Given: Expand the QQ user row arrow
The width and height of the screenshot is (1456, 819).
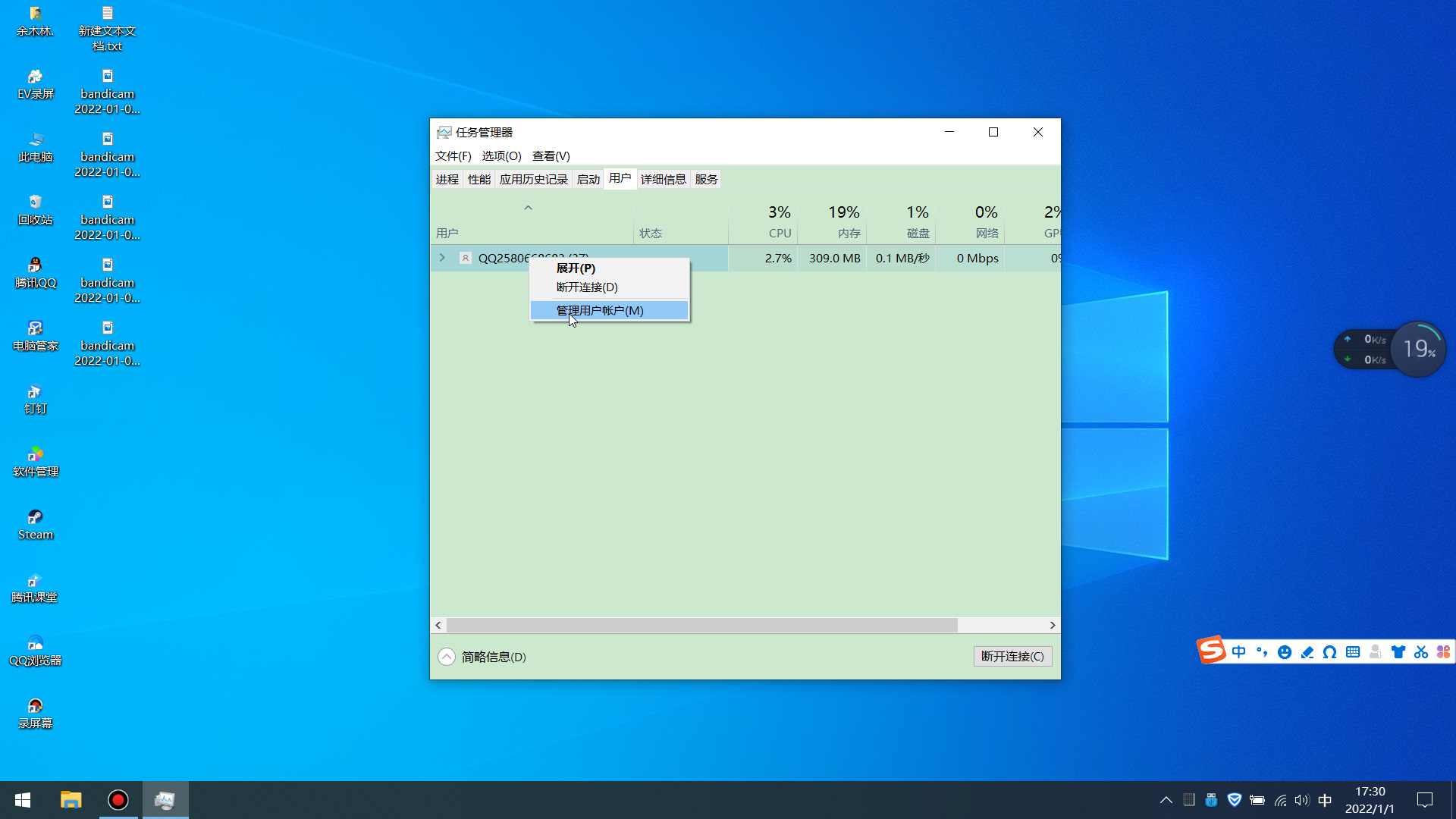Looking at the screenshot, I should 442,258.
